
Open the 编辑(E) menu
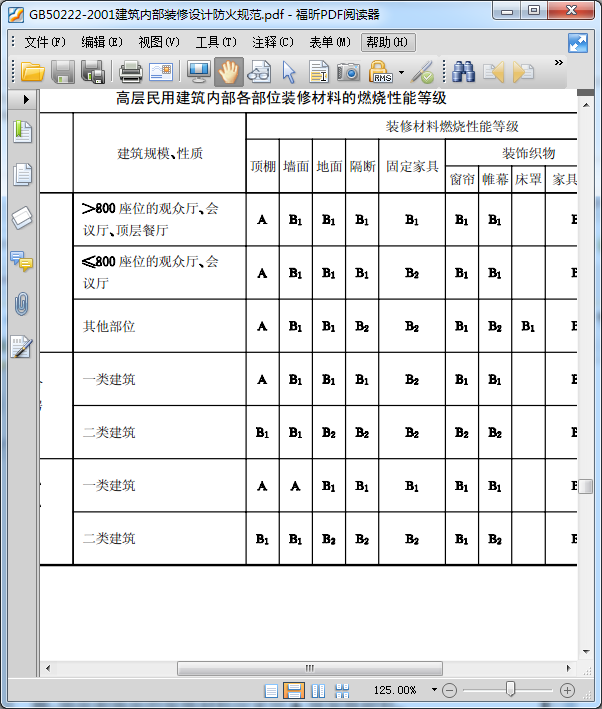(x=101, y=43)
